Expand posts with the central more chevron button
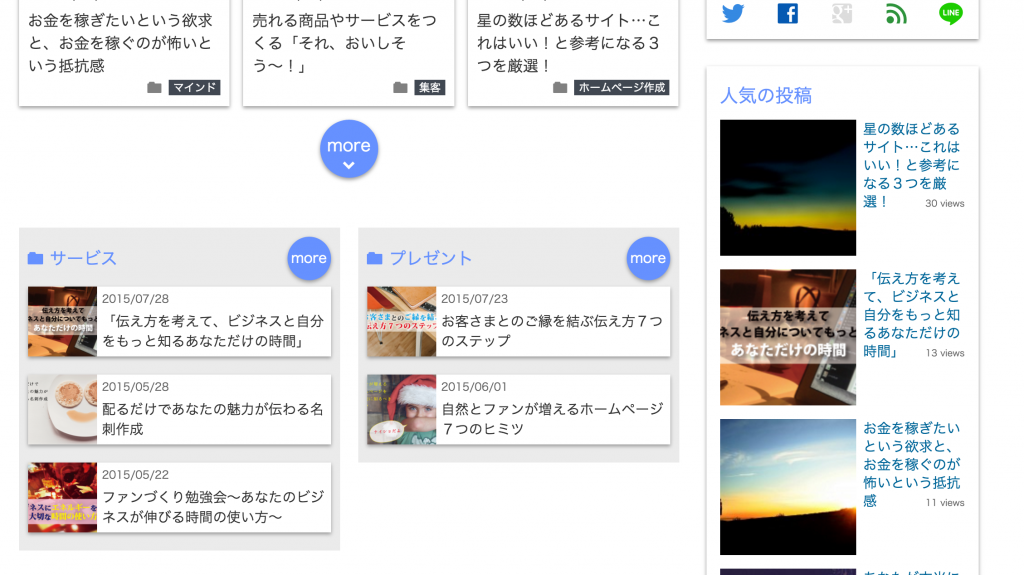Viewport: 1024px width, 575px height. (x=349, y=149)
